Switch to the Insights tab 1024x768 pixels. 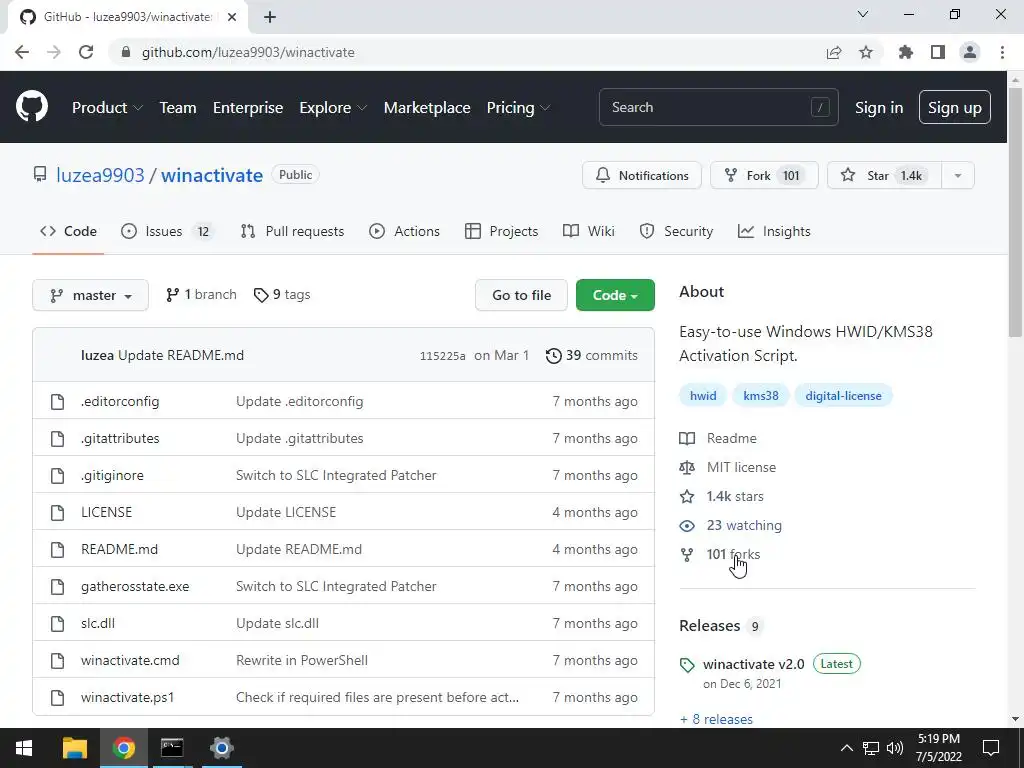(774, 231)
